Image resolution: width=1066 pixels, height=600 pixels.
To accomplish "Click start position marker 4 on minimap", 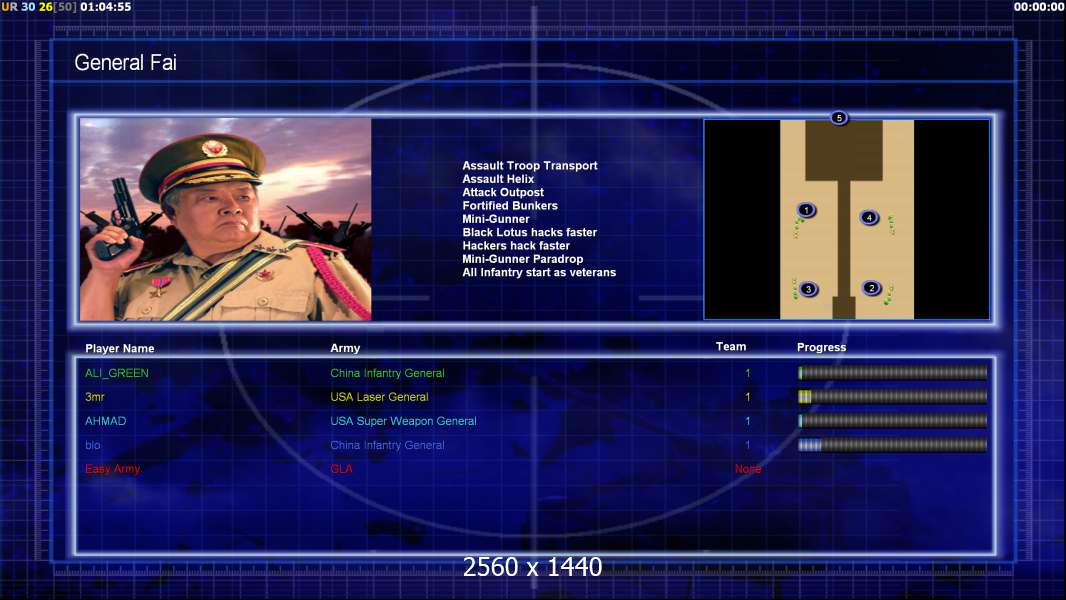I will pyautogui.click(x=869, y=217).
